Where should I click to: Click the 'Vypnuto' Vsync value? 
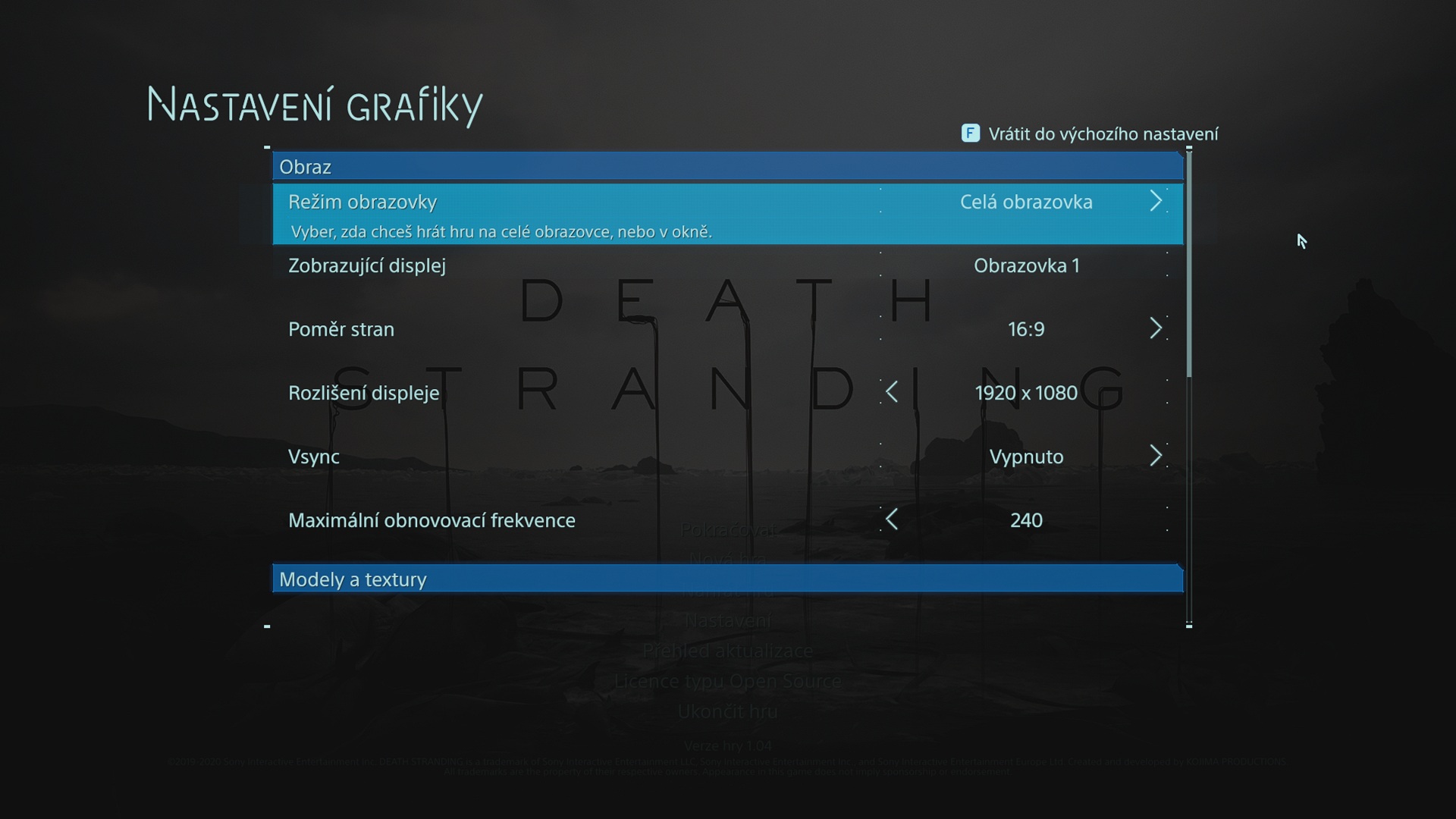tap(1026, 457)
